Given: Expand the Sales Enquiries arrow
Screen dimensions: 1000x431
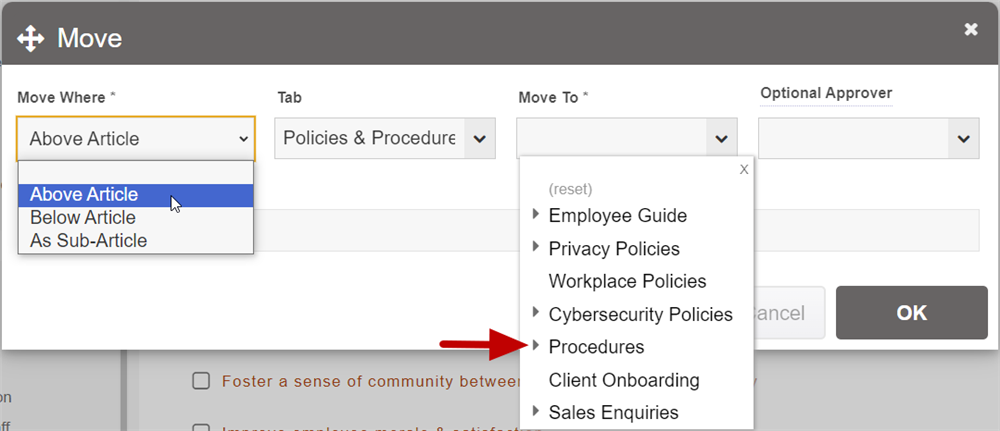Looking at the screenshot, I should pyautogui.click(x=537, y=411).
